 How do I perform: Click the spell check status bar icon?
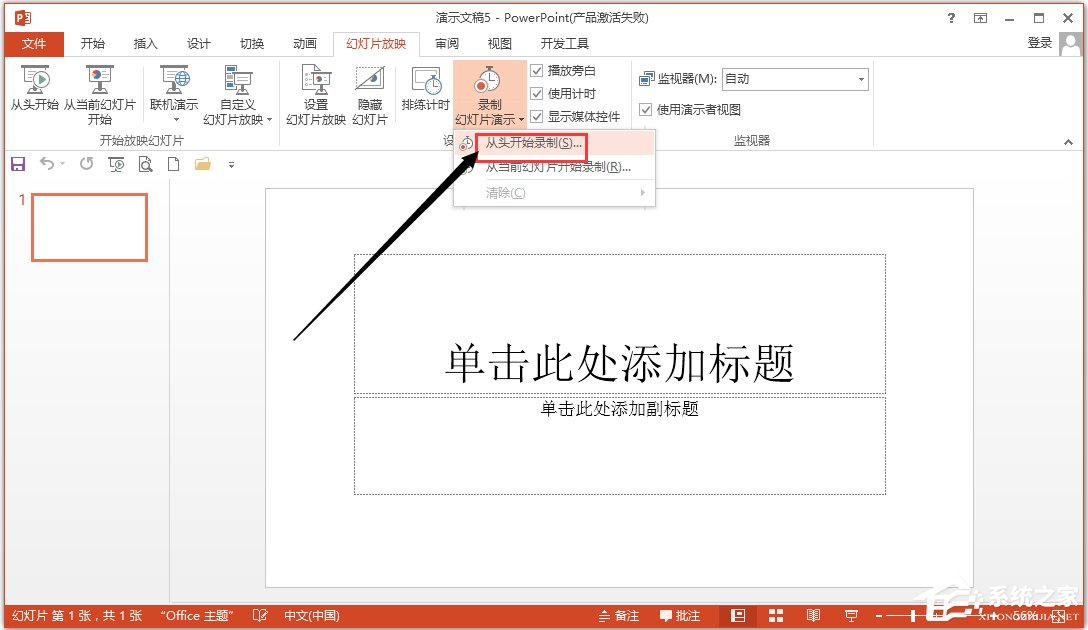[x=260, y=615]
